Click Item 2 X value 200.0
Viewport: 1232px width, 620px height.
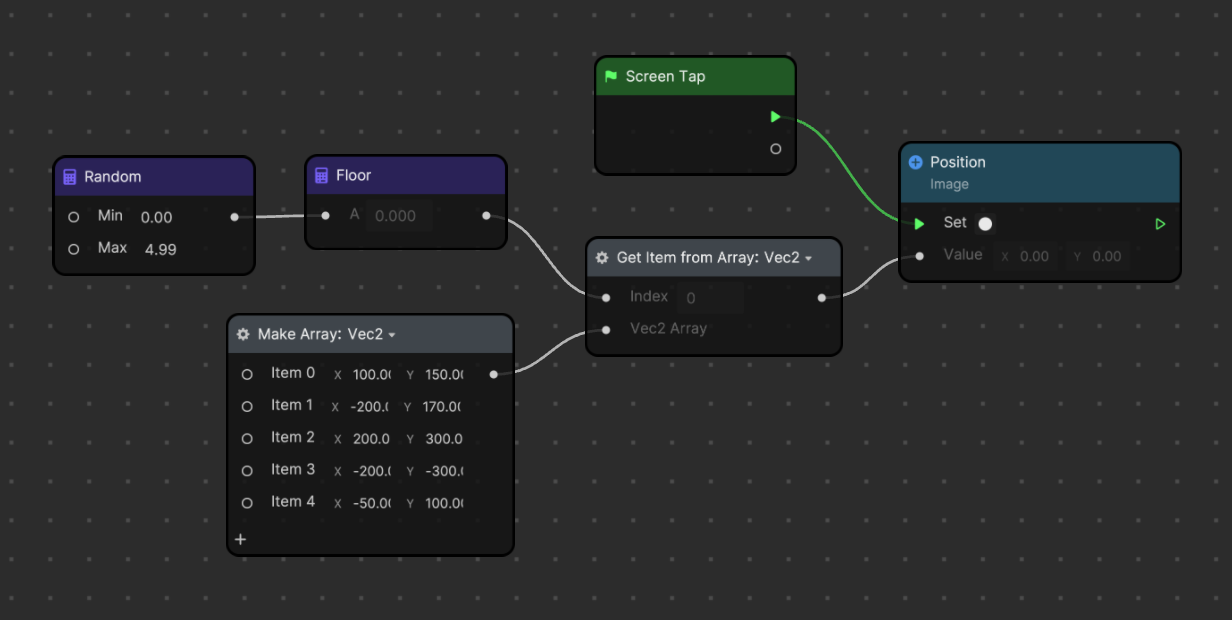[x=371, y=439]
